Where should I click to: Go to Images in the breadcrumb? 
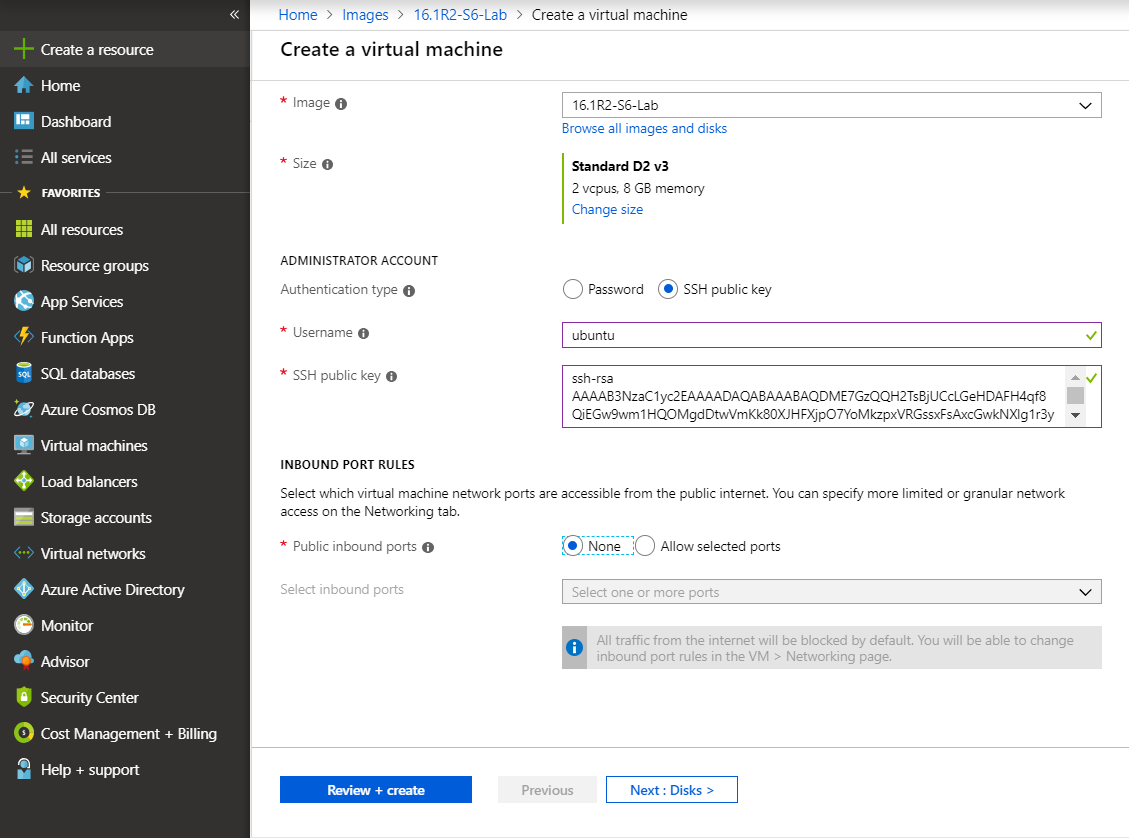coord(365,14)
